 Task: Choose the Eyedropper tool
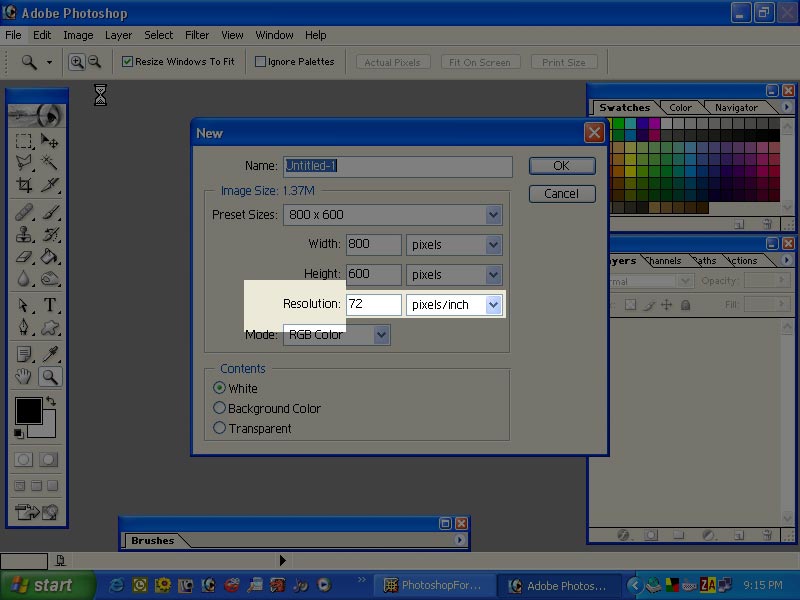[x=50, y=354]
